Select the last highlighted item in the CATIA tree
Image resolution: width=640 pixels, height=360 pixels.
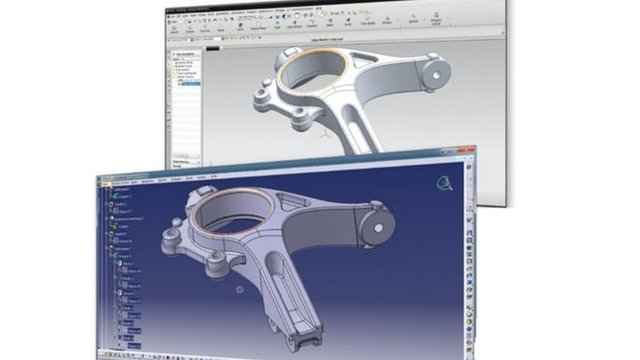pos(134,346)
